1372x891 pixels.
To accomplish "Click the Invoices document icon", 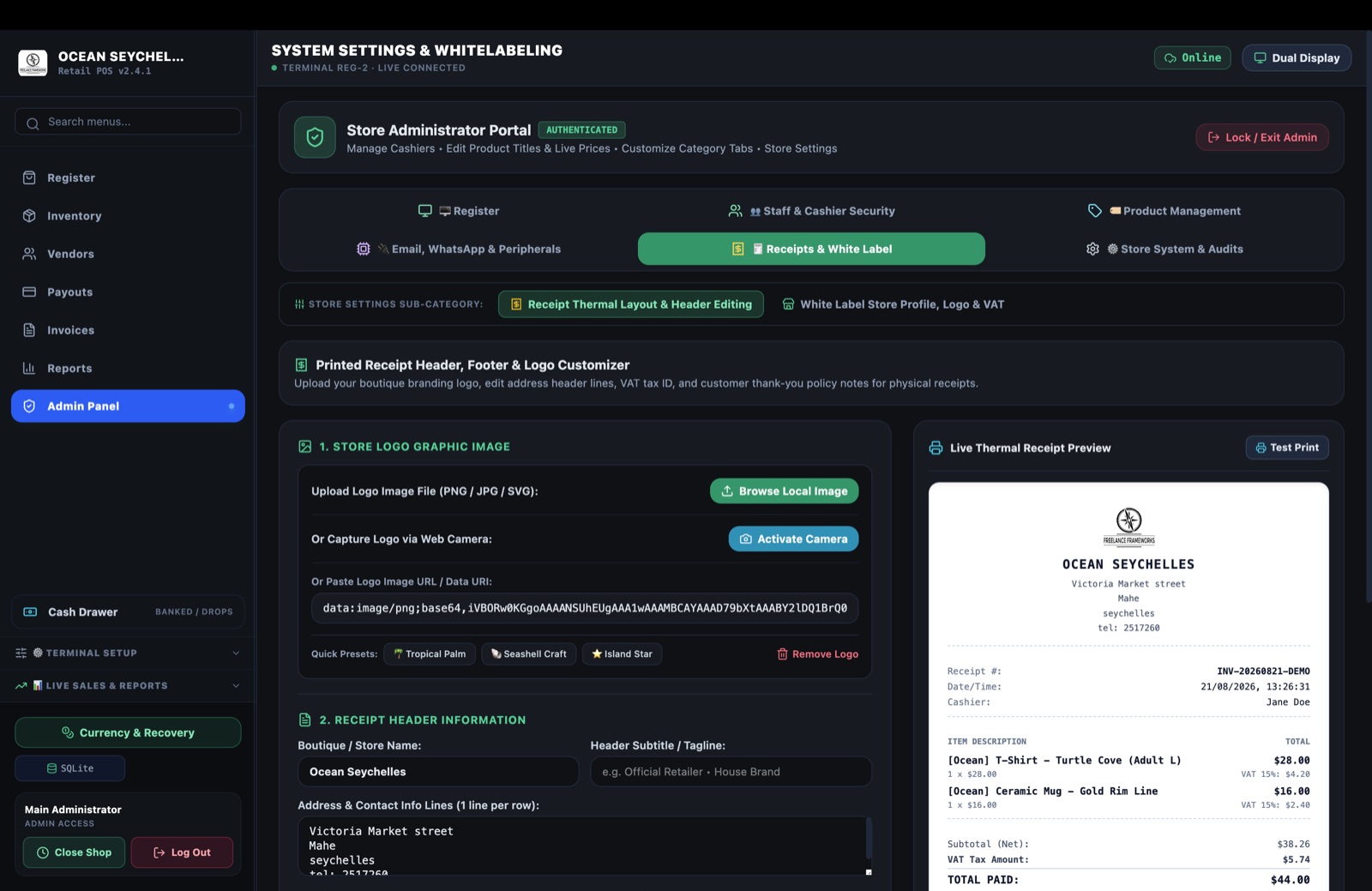I will tap(29, 330).
